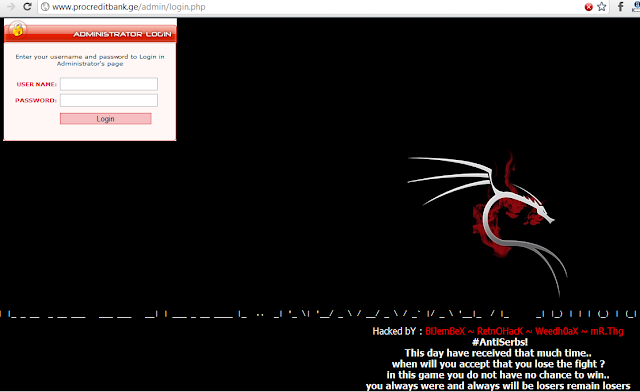Click the red 'BlJemBeX' name
Viewport: 640px width, 392px height.
pyautogui.click(x=445, y=331)
